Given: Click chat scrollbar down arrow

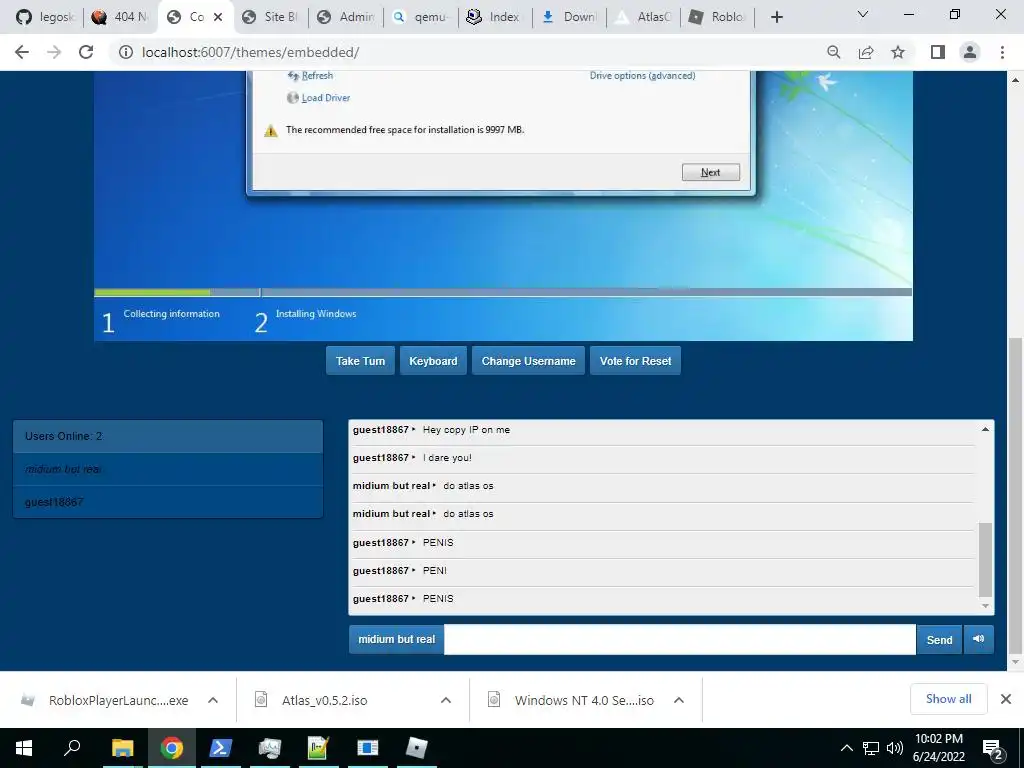Looking at the screenshot, I should pyautogui.click(x=985, y=606).
